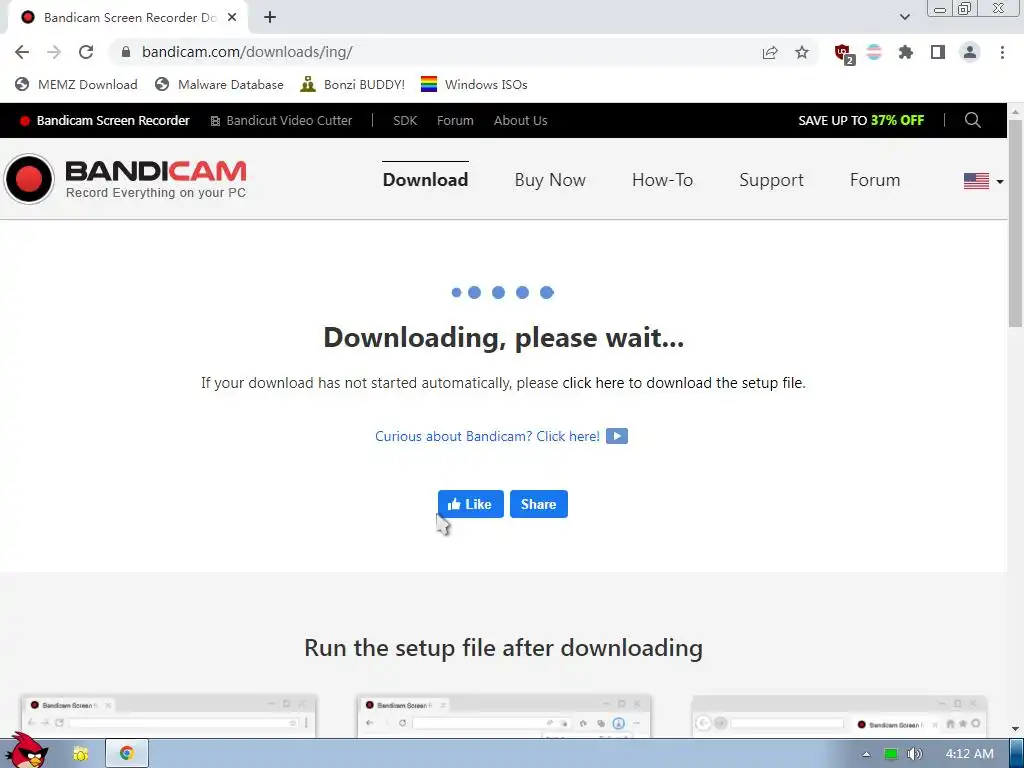1024x768 pixels.
Task: Go back using the browser back arrow
Action: (22, 52)
